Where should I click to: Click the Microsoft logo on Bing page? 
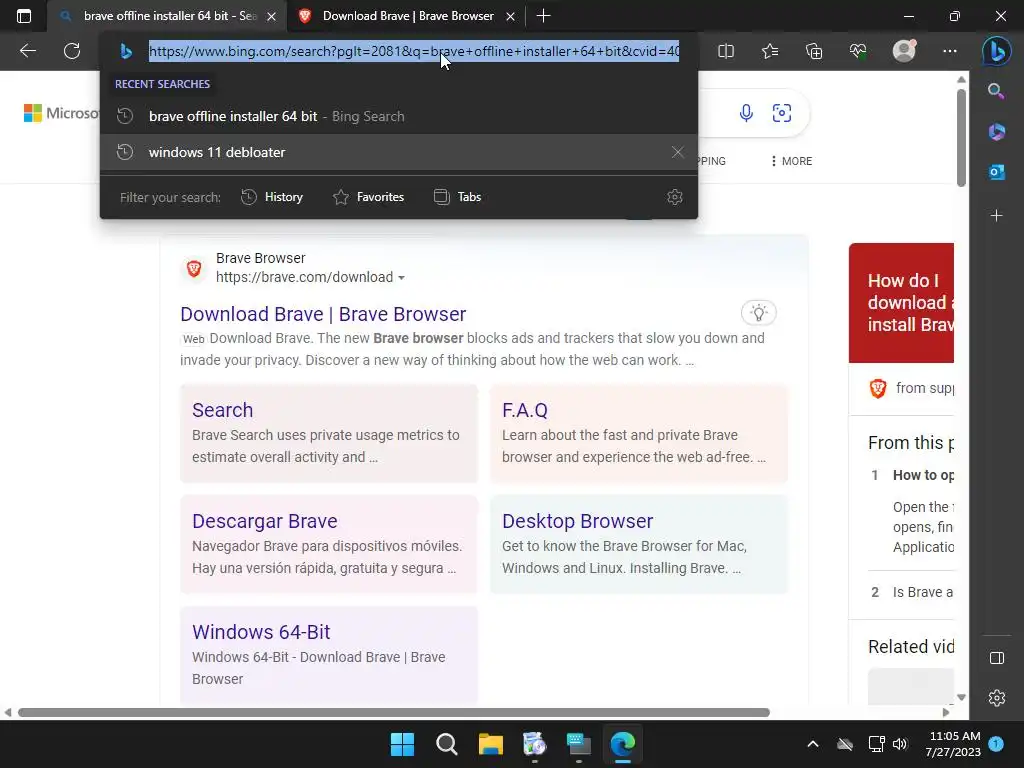pyautogui.click(x=61, y=113)
